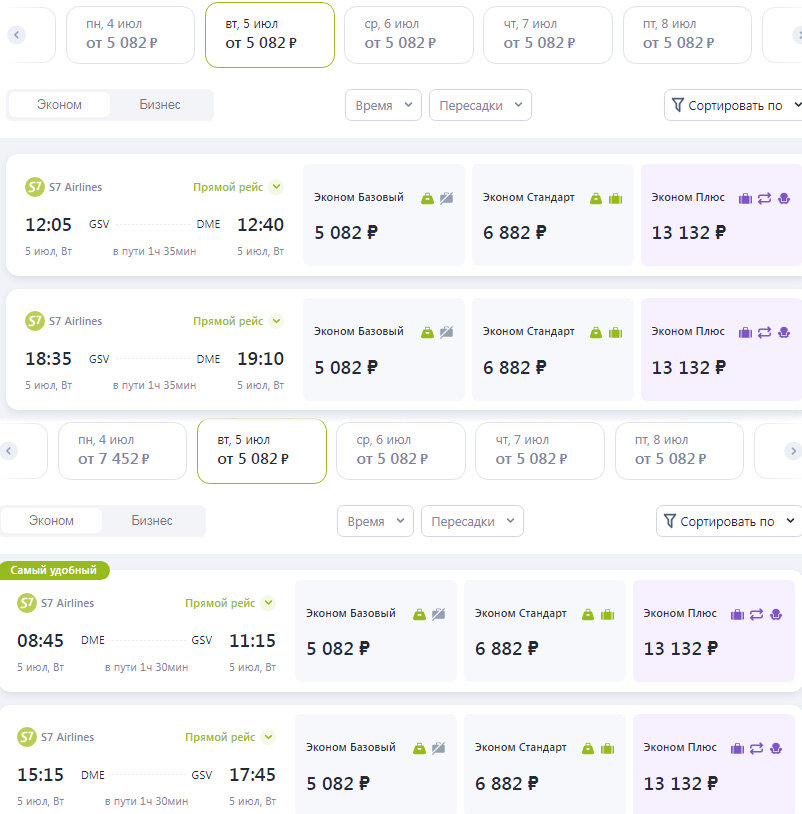Click filter funnel icon in upper Сортировать по
Screen dimensions: 802x814
(677, 105)
